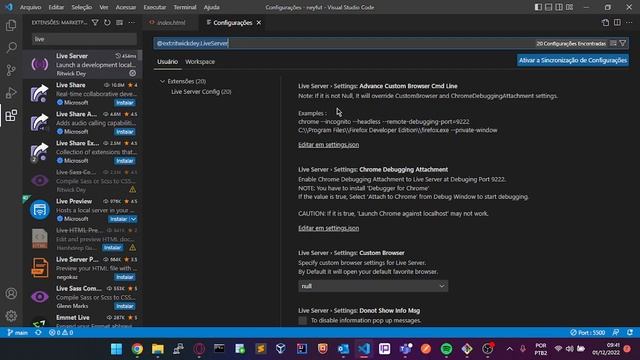
Task: Click Live Server manage gear icon
Action: point(133,73)
